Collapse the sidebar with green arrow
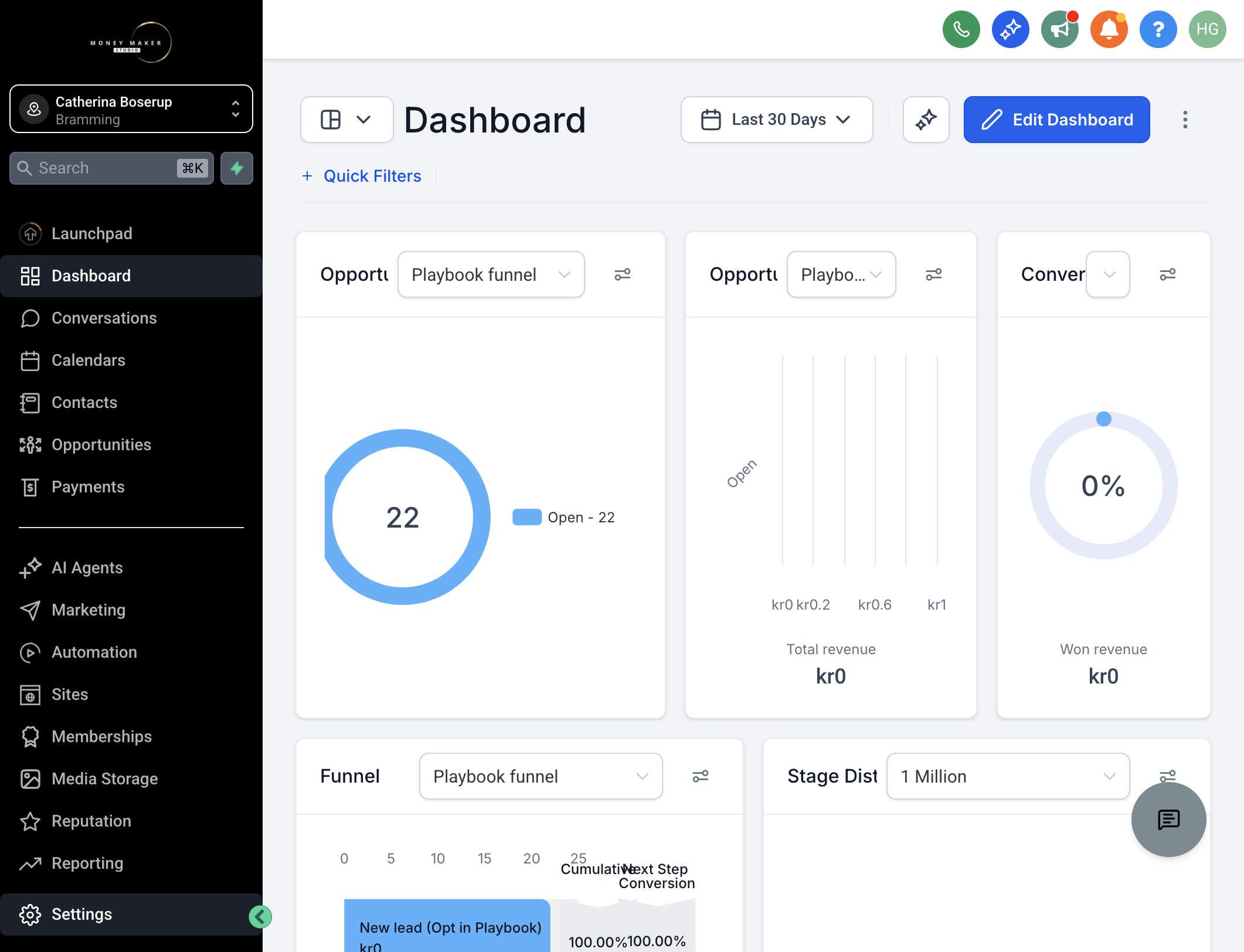The image size is (1244, 952). tap(260, 917)
